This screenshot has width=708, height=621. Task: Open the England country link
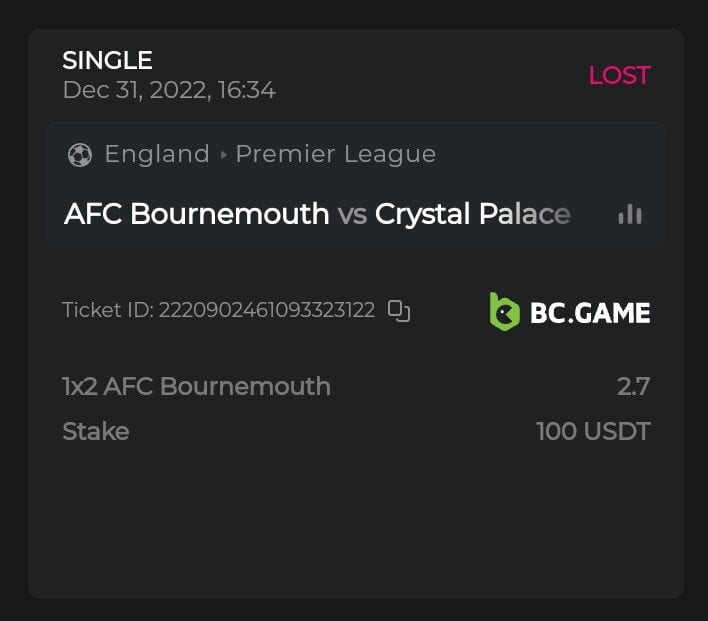(x=157, y=154)
